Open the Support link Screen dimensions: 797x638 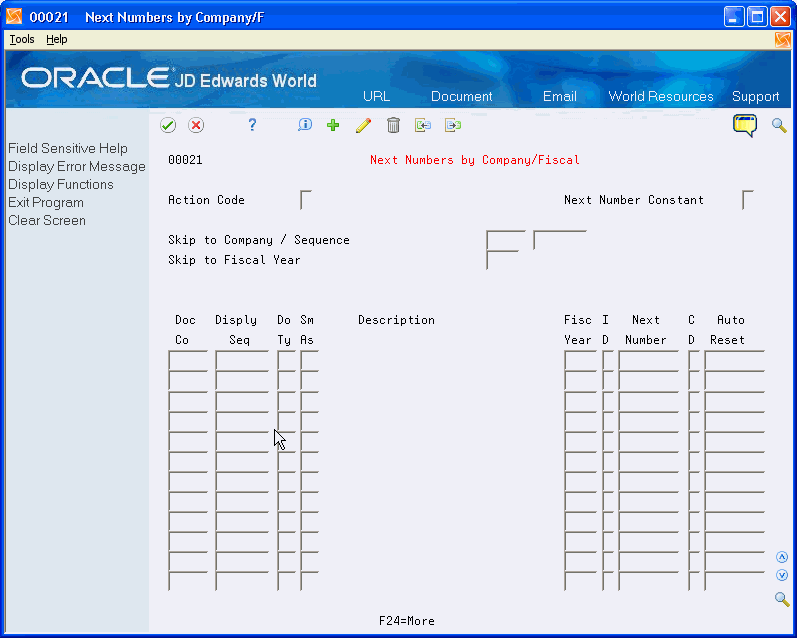pos(755,97)
